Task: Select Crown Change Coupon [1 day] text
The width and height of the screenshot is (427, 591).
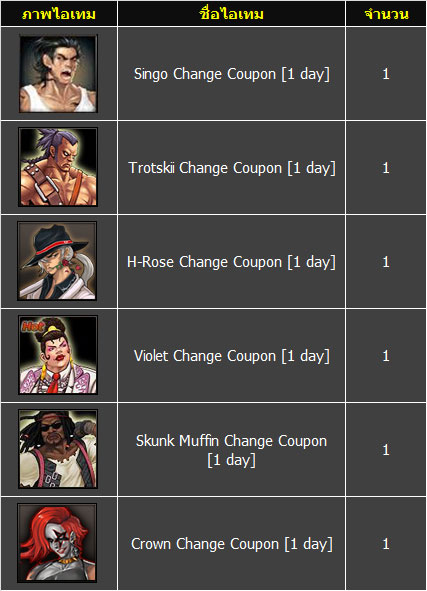Action: tap(231, 544)
